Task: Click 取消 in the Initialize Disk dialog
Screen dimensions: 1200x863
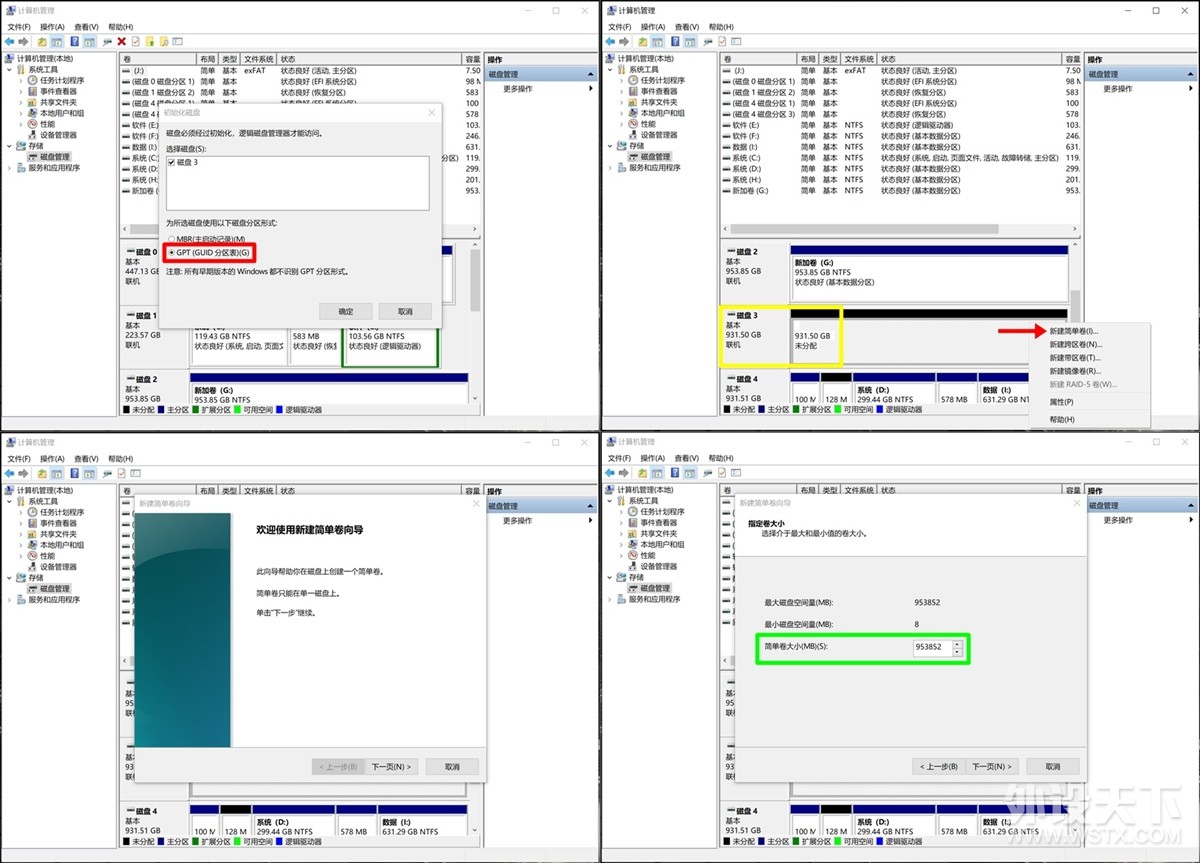Action: tap(405, 311)
